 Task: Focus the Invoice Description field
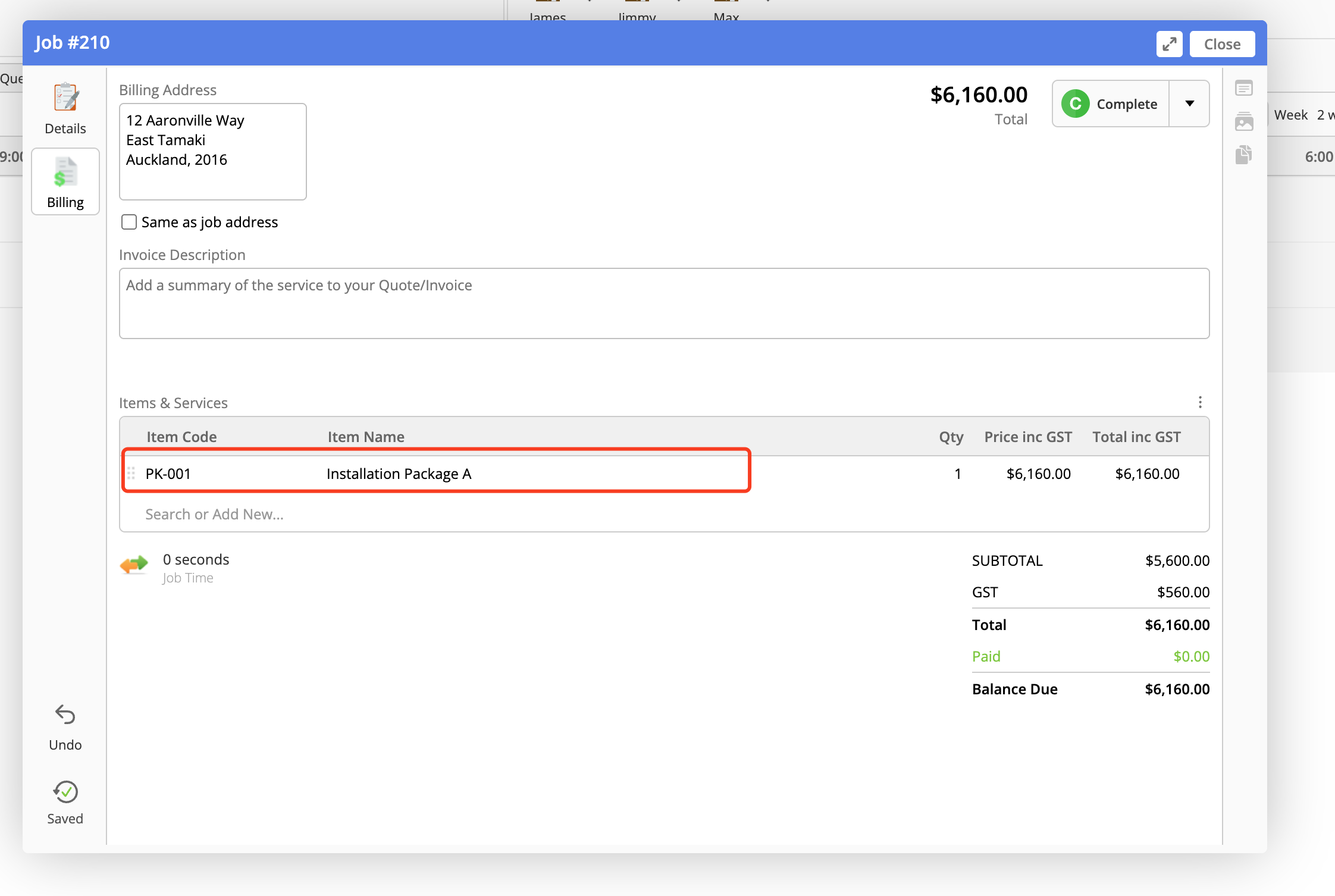[x=664, y=303]
